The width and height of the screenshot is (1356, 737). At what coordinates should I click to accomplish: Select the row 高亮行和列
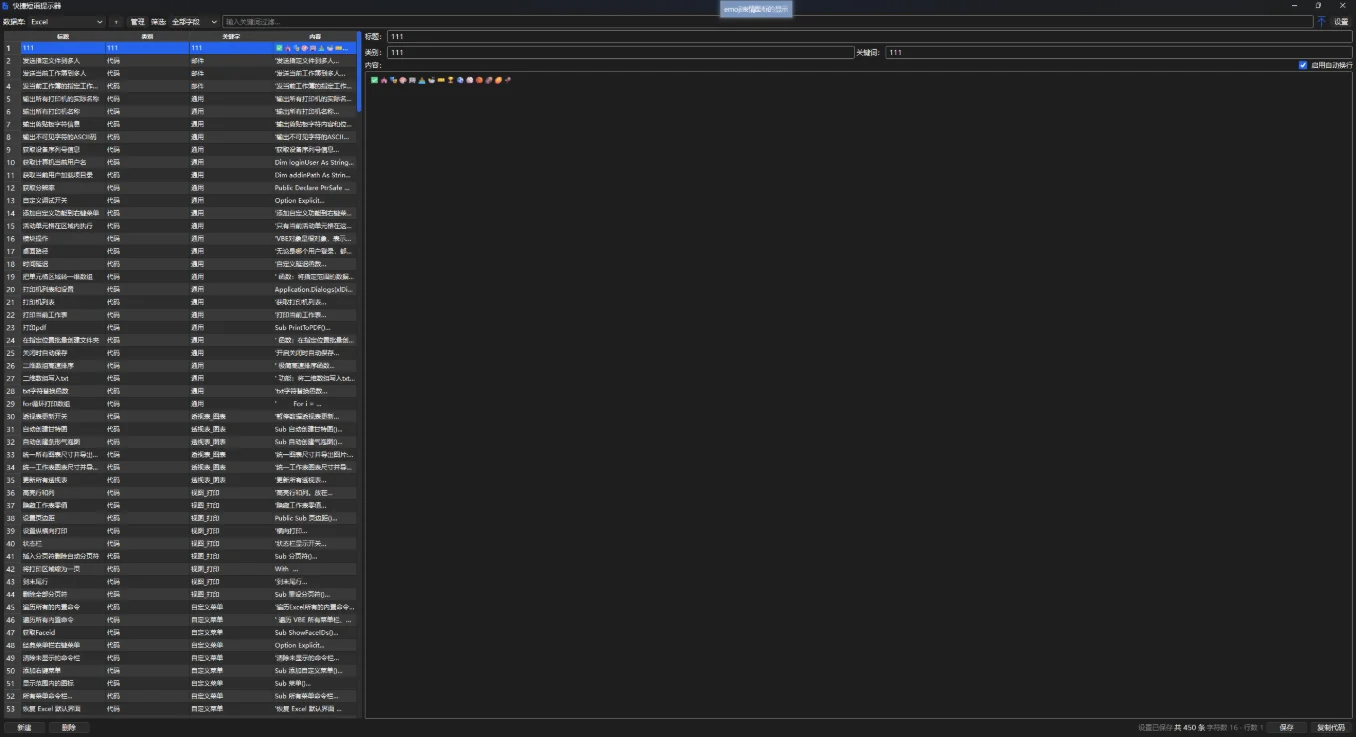pyautogui.click(x=180, y=492)
